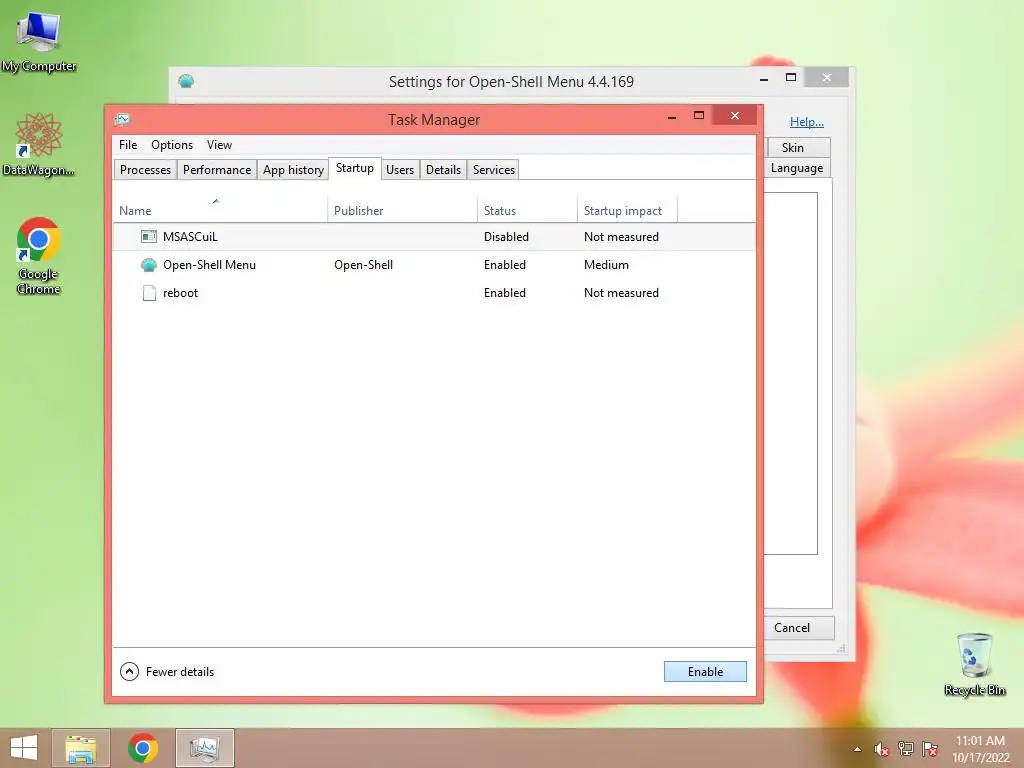Screen dimensions: 1024x768
Task: Click Fewer details label
Action: pyautogui.click(x=180, y=671)
